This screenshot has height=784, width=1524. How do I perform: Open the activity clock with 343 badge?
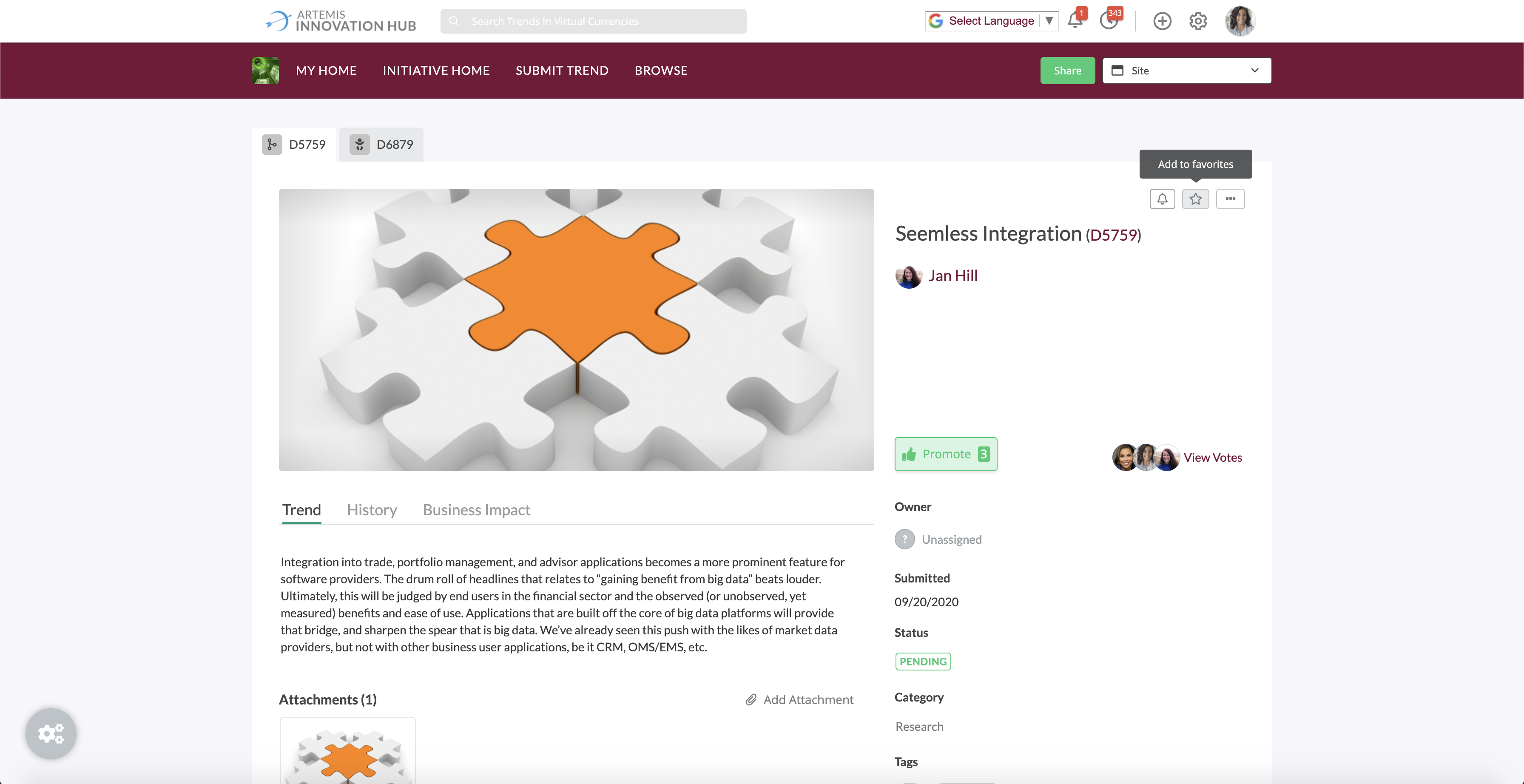tap(1109, 21)
